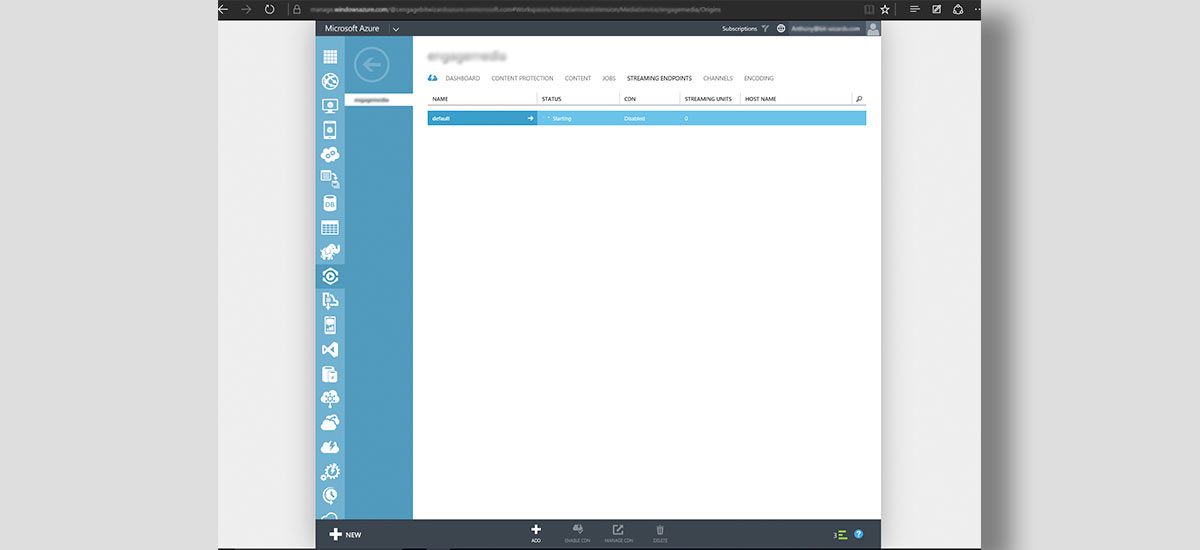Screen dimensions: 1200x550
Task: Open All Items grid icon in sidebar
Action: click(x=330, y=57)
